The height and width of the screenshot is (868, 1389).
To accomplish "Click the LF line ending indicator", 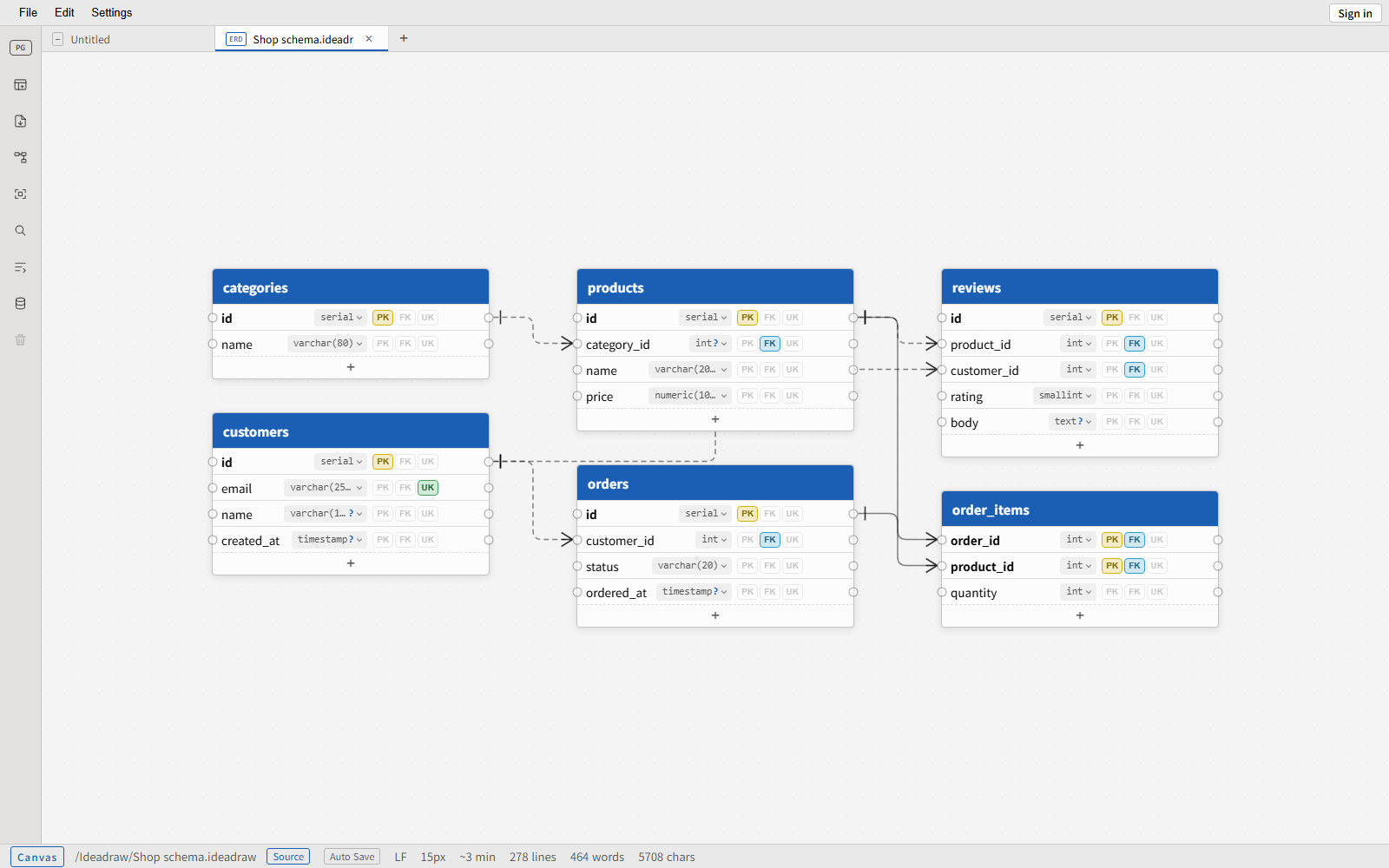I will coord(400,857).
